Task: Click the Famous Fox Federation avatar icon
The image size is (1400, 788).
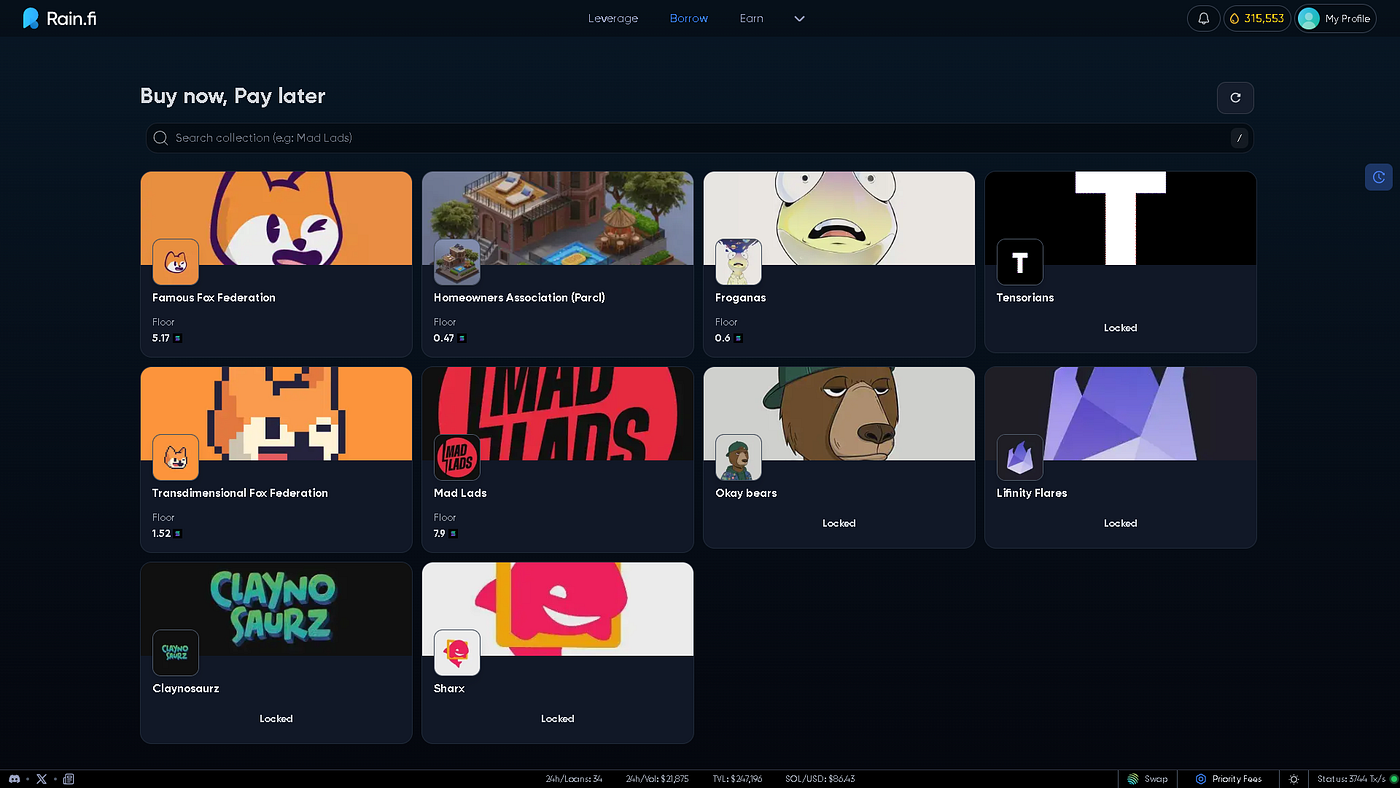Action: click(176, 262)
